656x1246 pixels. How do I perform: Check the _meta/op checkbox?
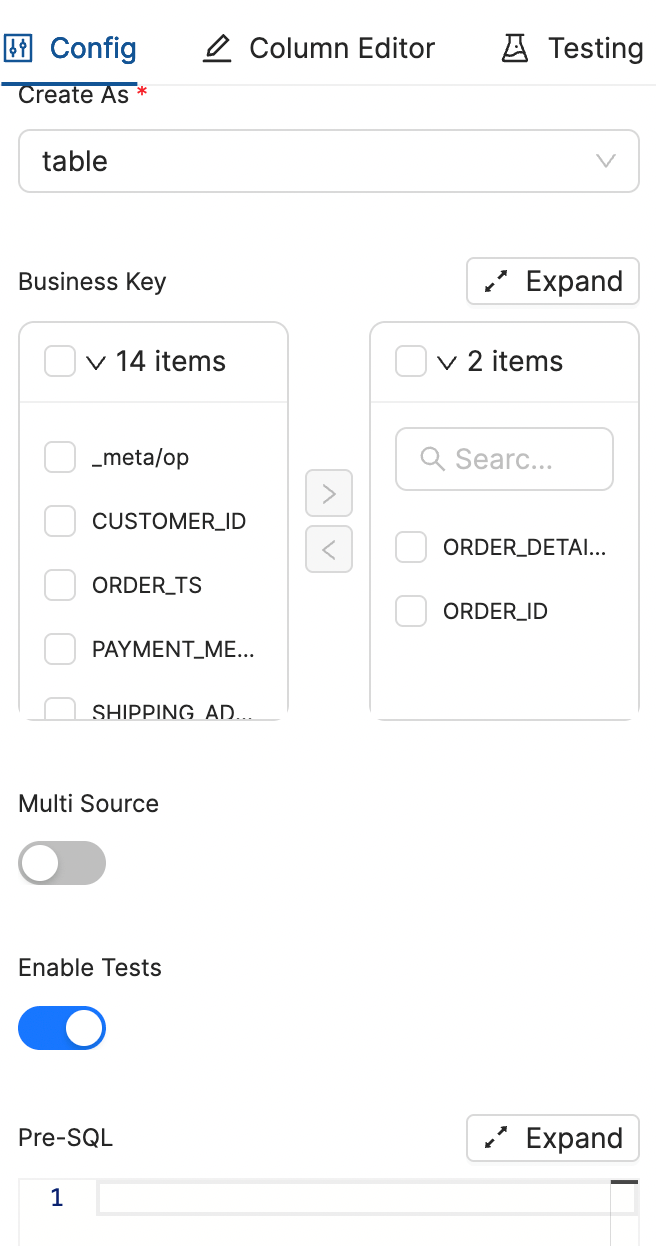pos(59,456)
